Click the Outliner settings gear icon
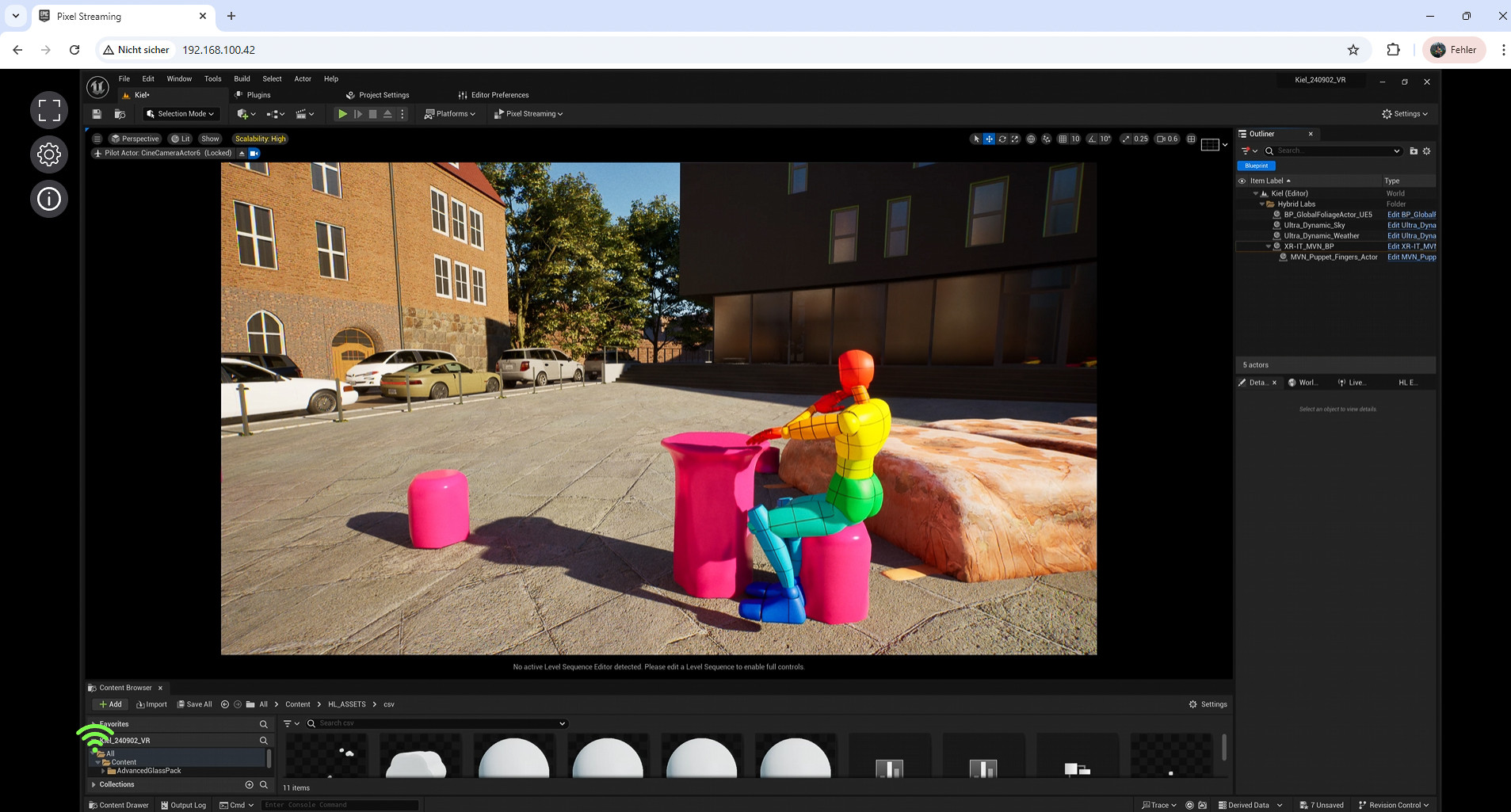1511x812 pixels. coord(1427,151)
